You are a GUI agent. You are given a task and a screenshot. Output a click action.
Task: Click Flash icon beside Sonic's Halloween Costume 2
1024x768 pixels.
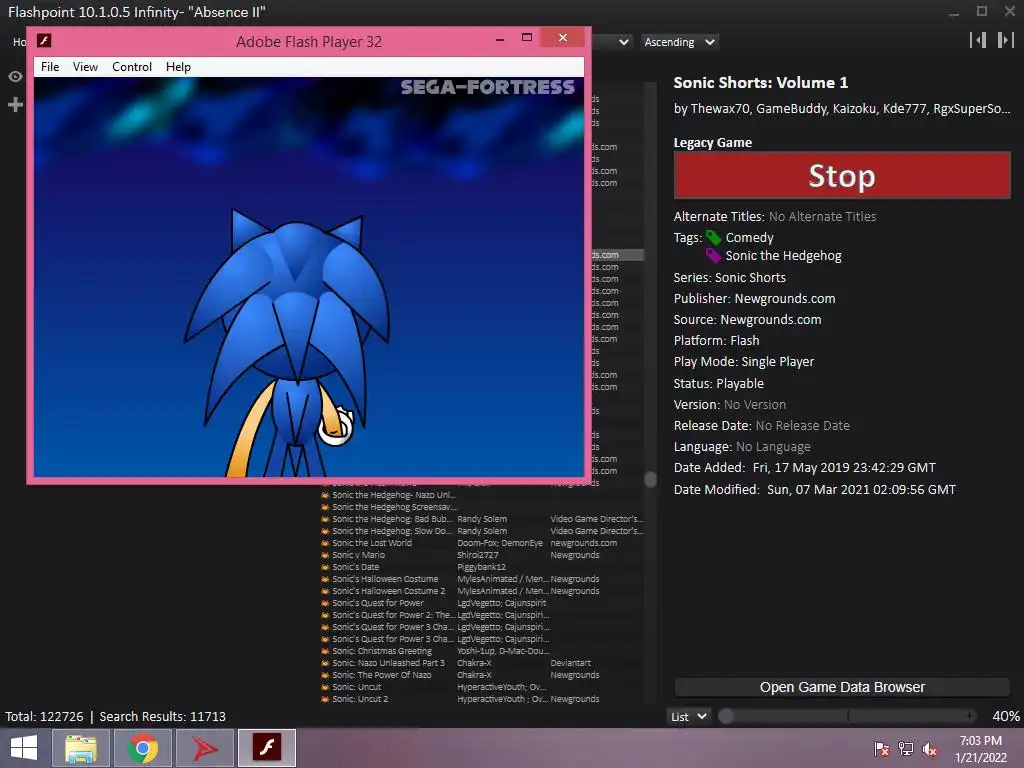(325, 591)
